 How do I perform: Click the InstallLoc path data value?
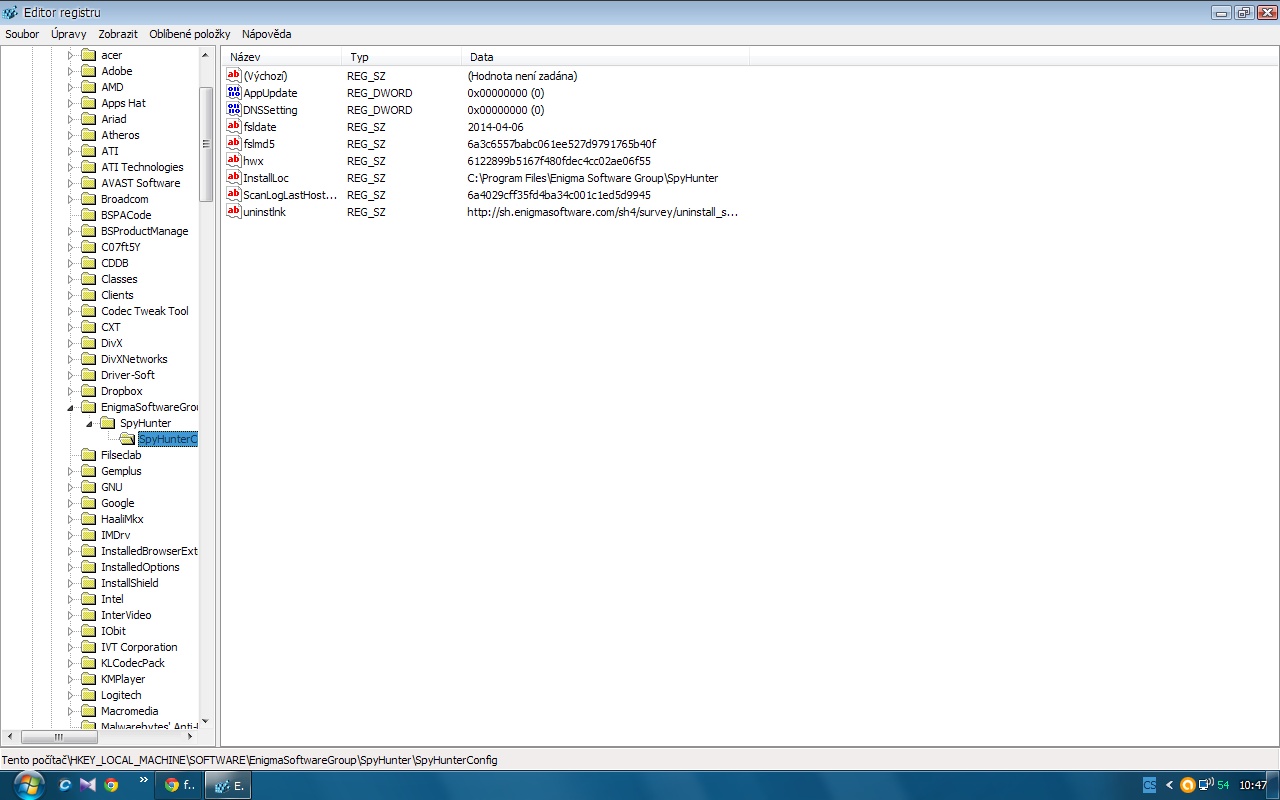pos(592,178)
